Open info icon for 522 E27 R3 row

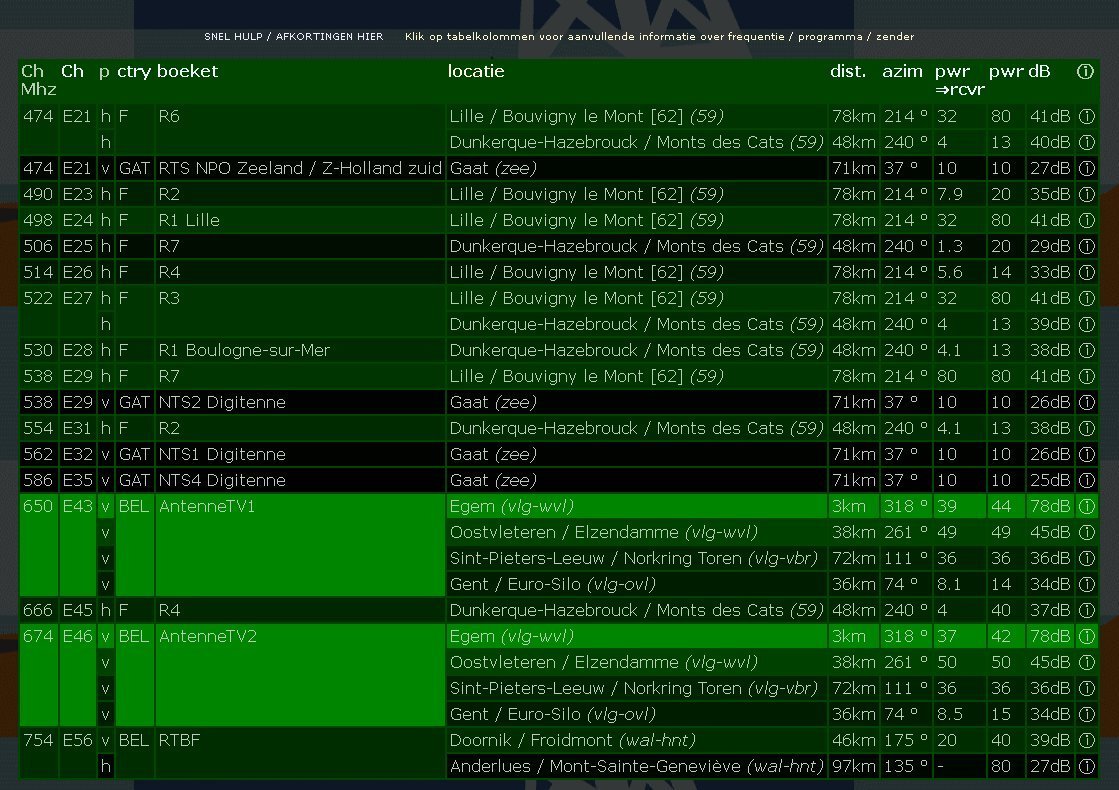click(1086, 298)
